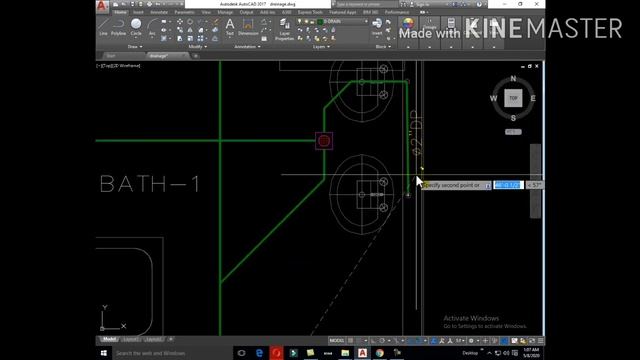
Task: Expand the Annotation panel dropdown
Action: click(x=247, y=47)
